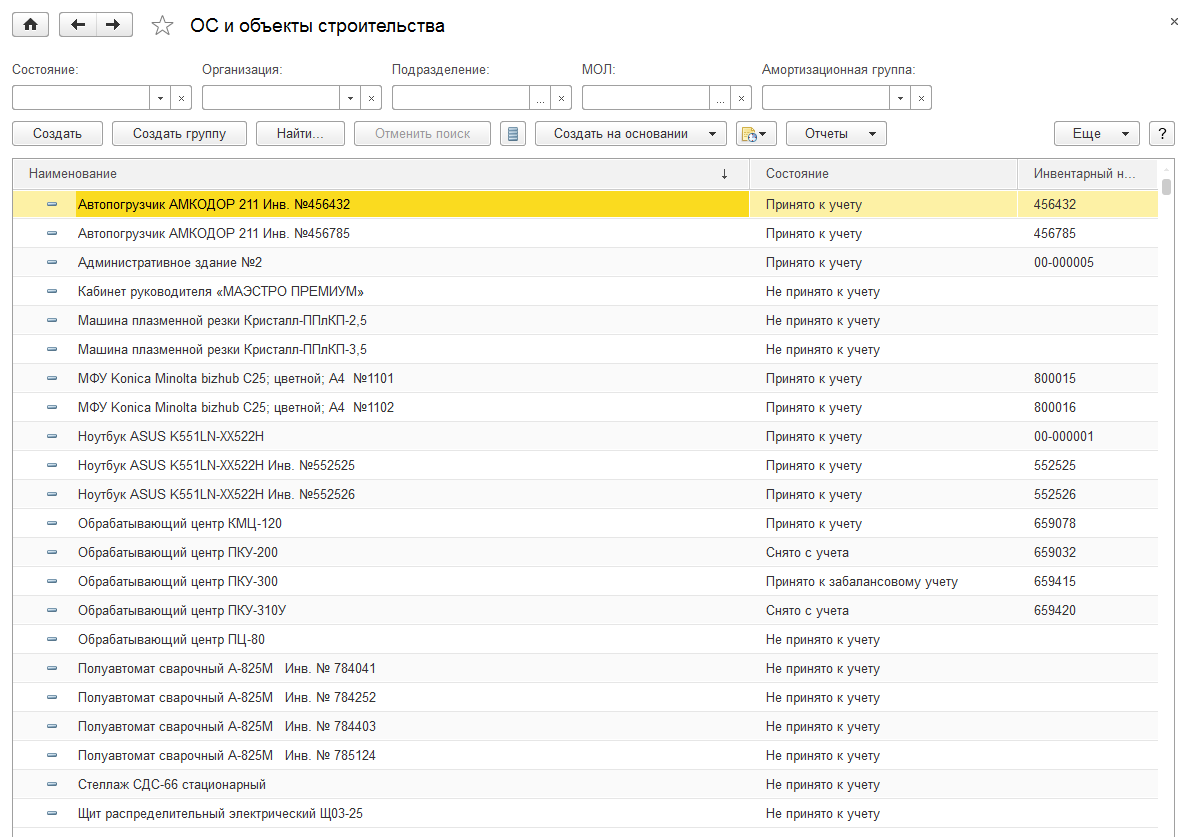This screenshot has height=837, width=1192.
Task: Click the list view mode icon
Action: click(x=513, y=134)
